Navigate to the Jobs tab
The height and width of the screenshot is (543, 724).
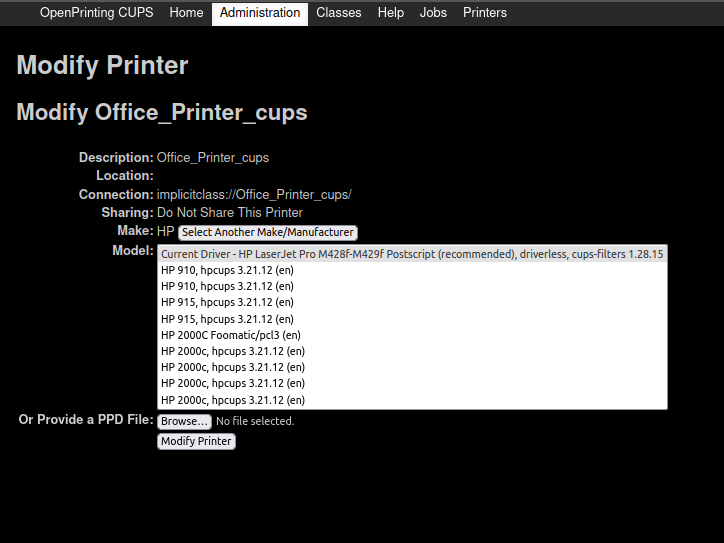(x=433, y=13)
